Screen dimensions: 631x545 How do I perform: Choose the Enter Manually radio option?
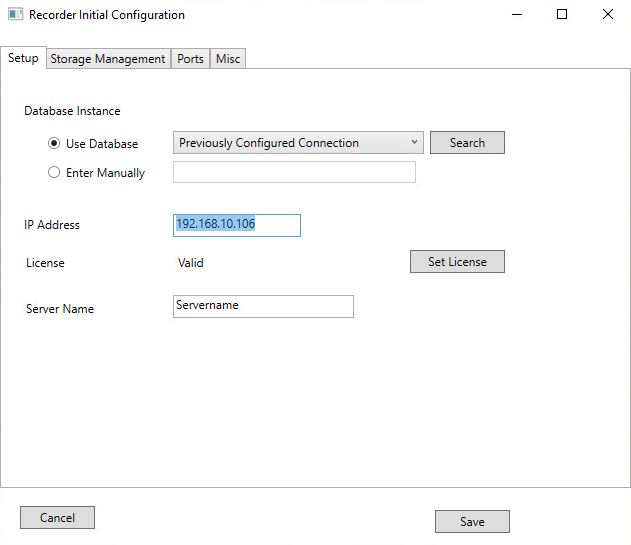pos(54,172)
